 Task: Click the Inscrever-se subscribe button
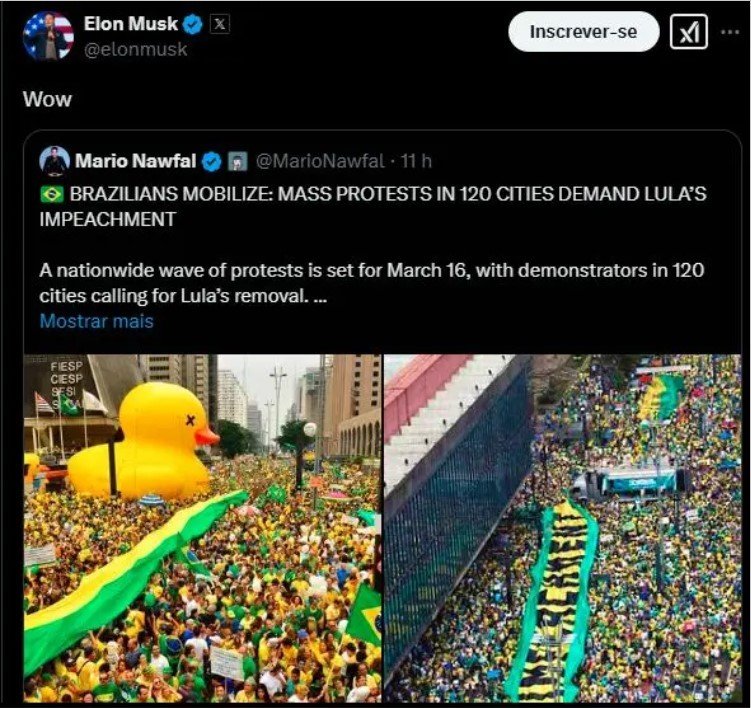(x=583, y=32)
